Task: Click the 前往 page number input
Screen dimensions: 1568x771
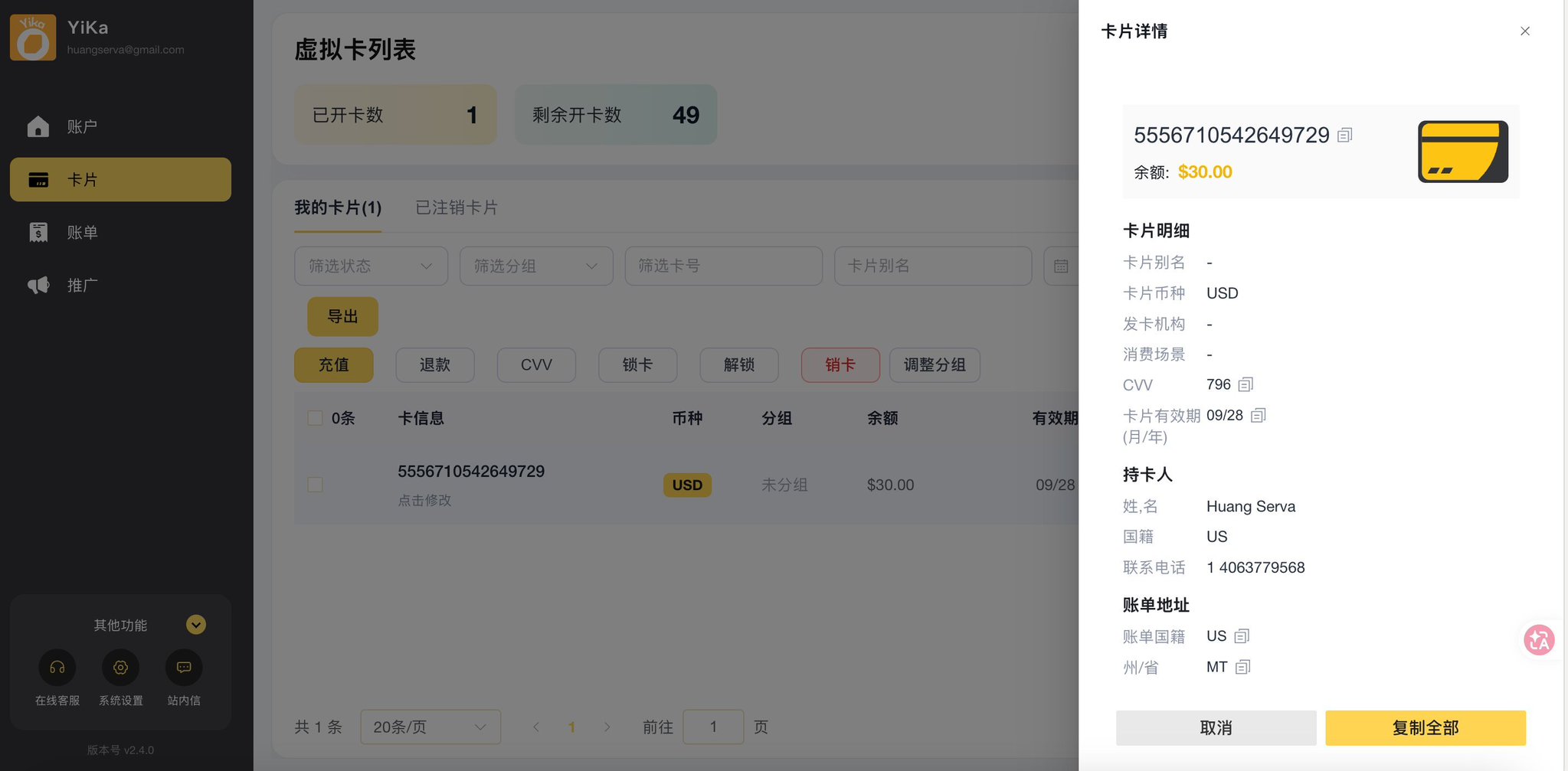Action: (x=713, y=727)
